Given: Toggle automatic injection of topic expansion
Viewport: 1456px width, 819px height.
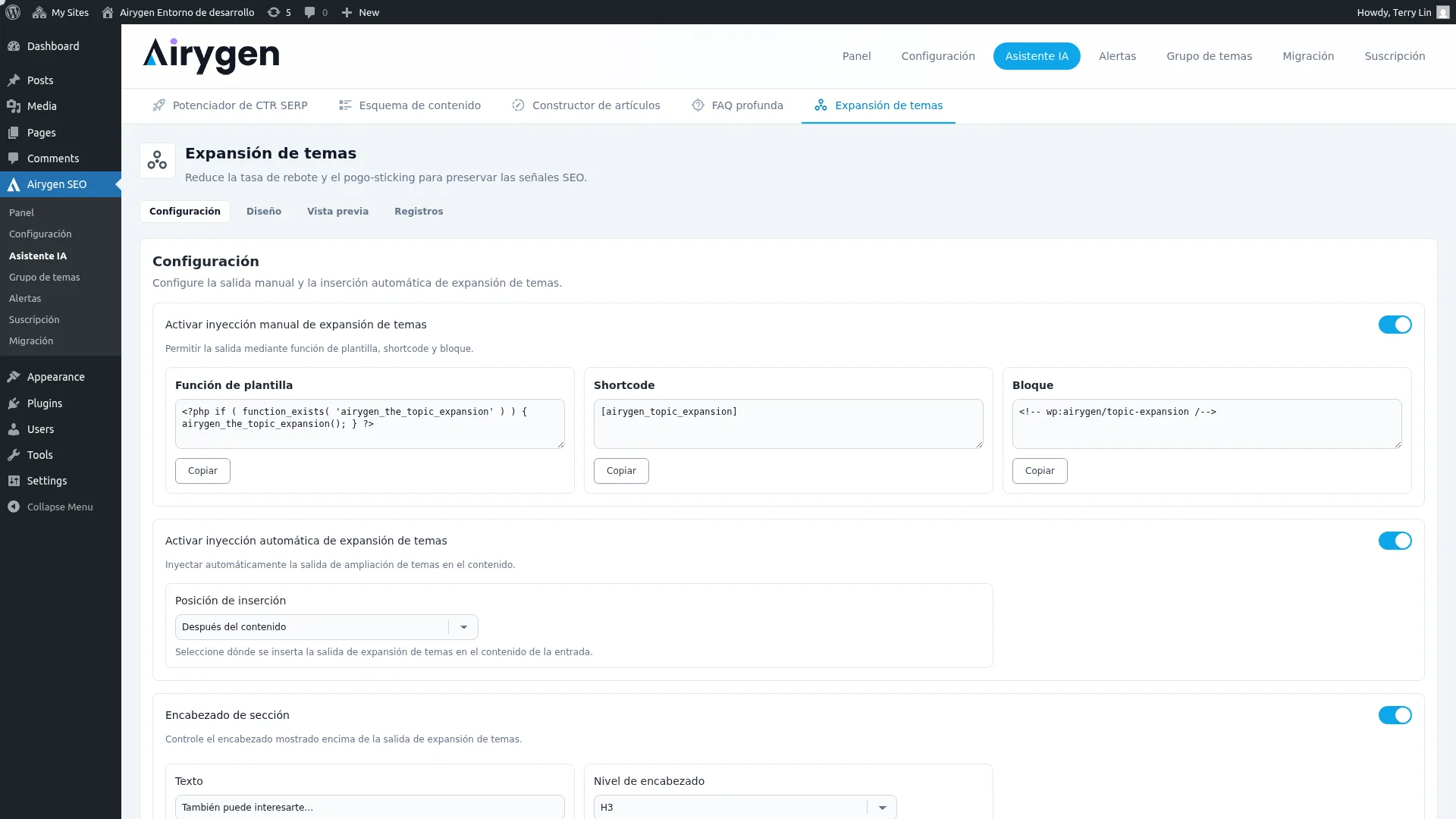Looking at the screenshot, I should 1395,541.
